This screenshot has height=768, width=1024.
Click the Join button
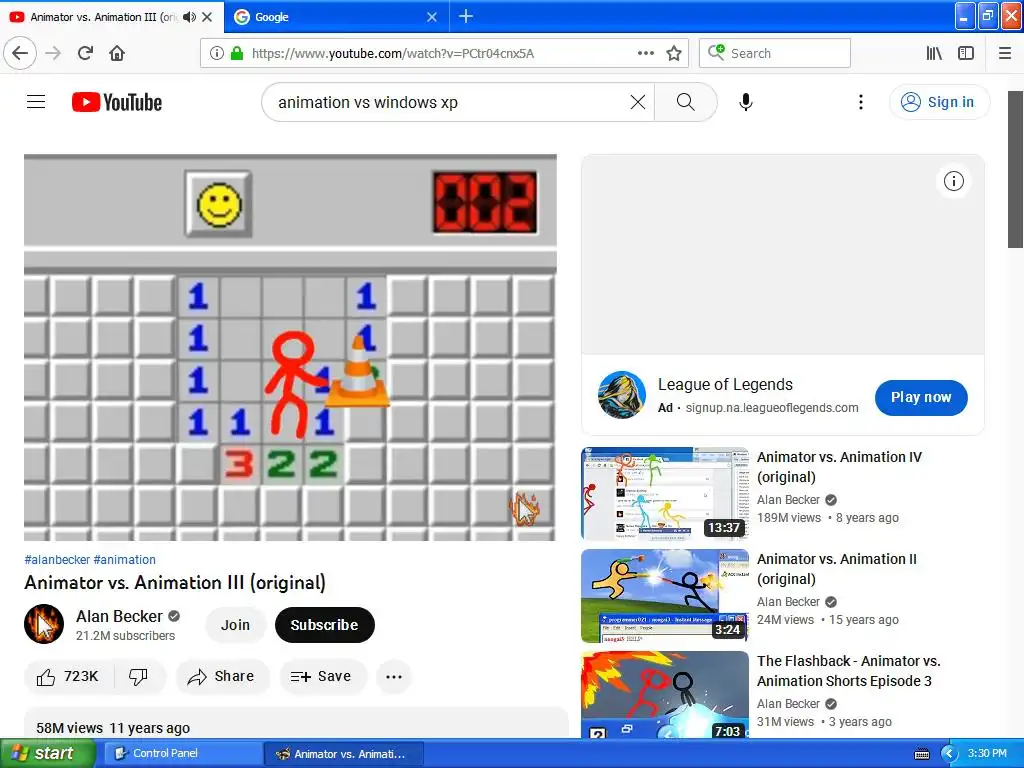point(235,625)
